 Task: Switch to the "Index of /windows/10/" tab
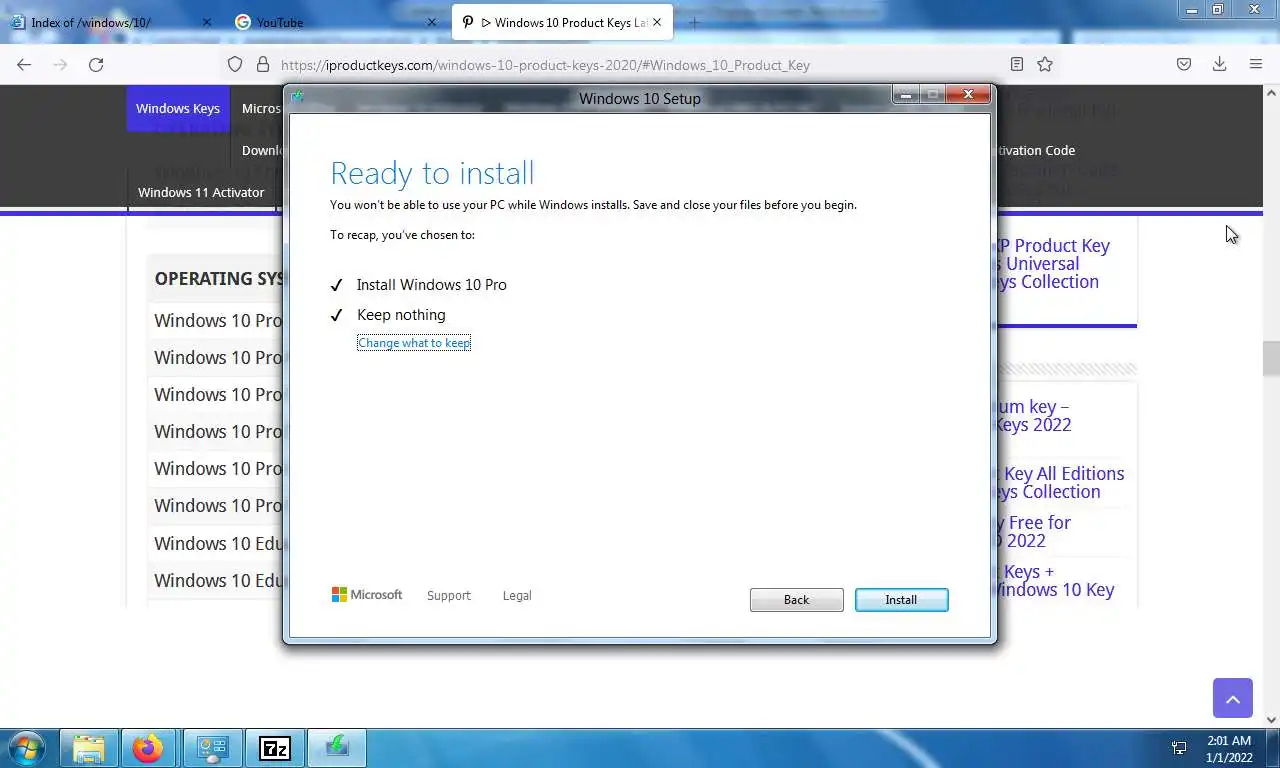pos(112,22)
